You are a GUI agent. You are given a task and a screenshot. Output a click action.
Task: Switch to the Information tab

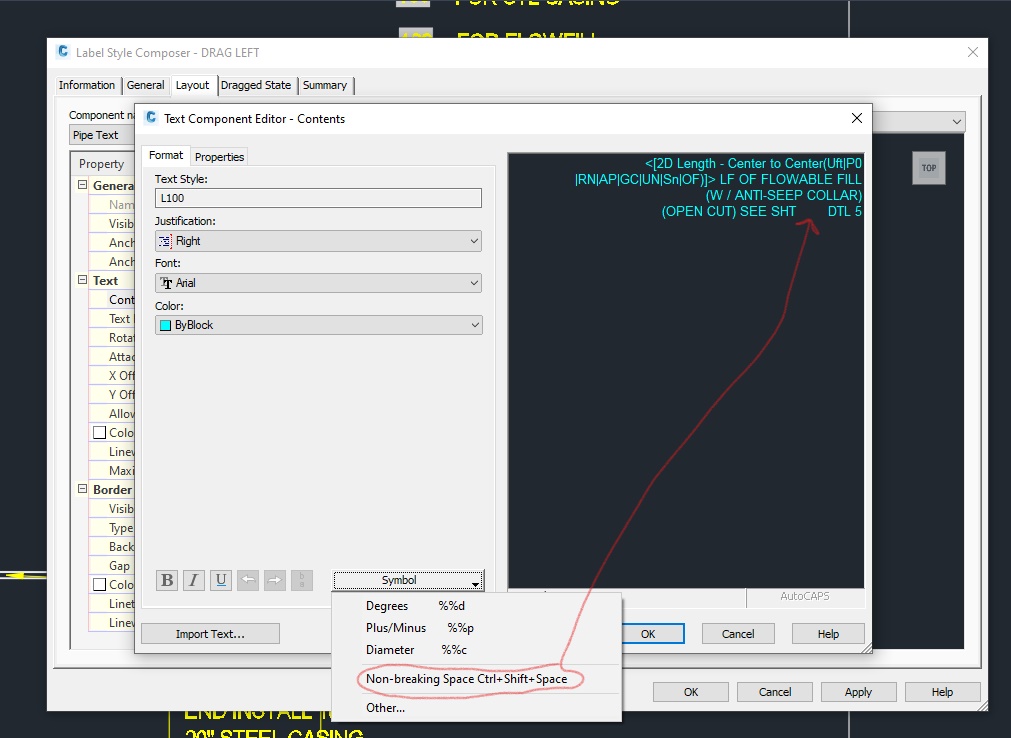pos(86,85)
